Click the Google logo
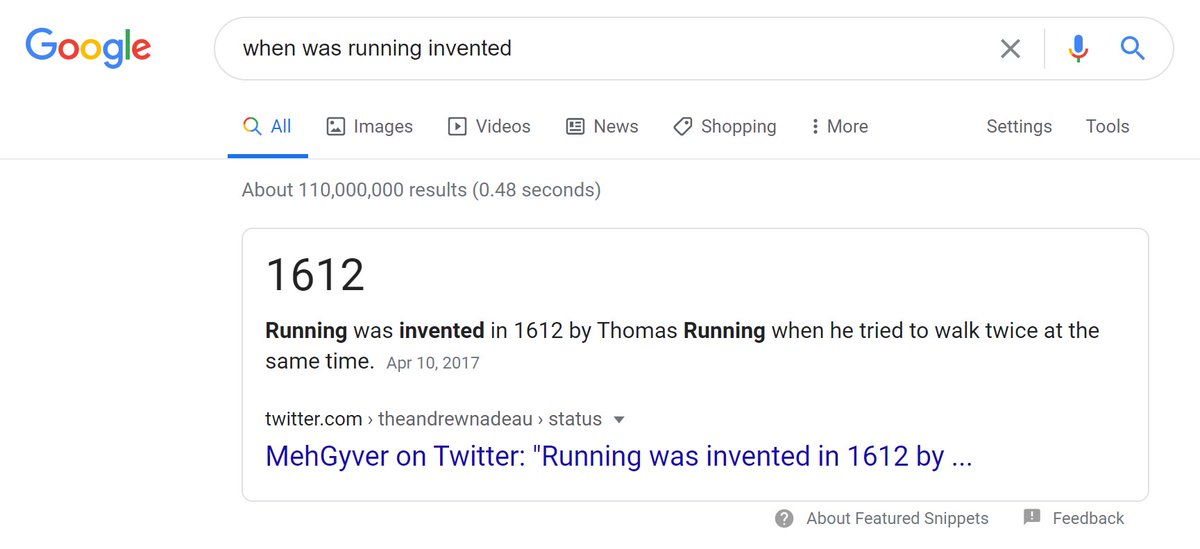Screen dimensions: 1200x549 88,47
